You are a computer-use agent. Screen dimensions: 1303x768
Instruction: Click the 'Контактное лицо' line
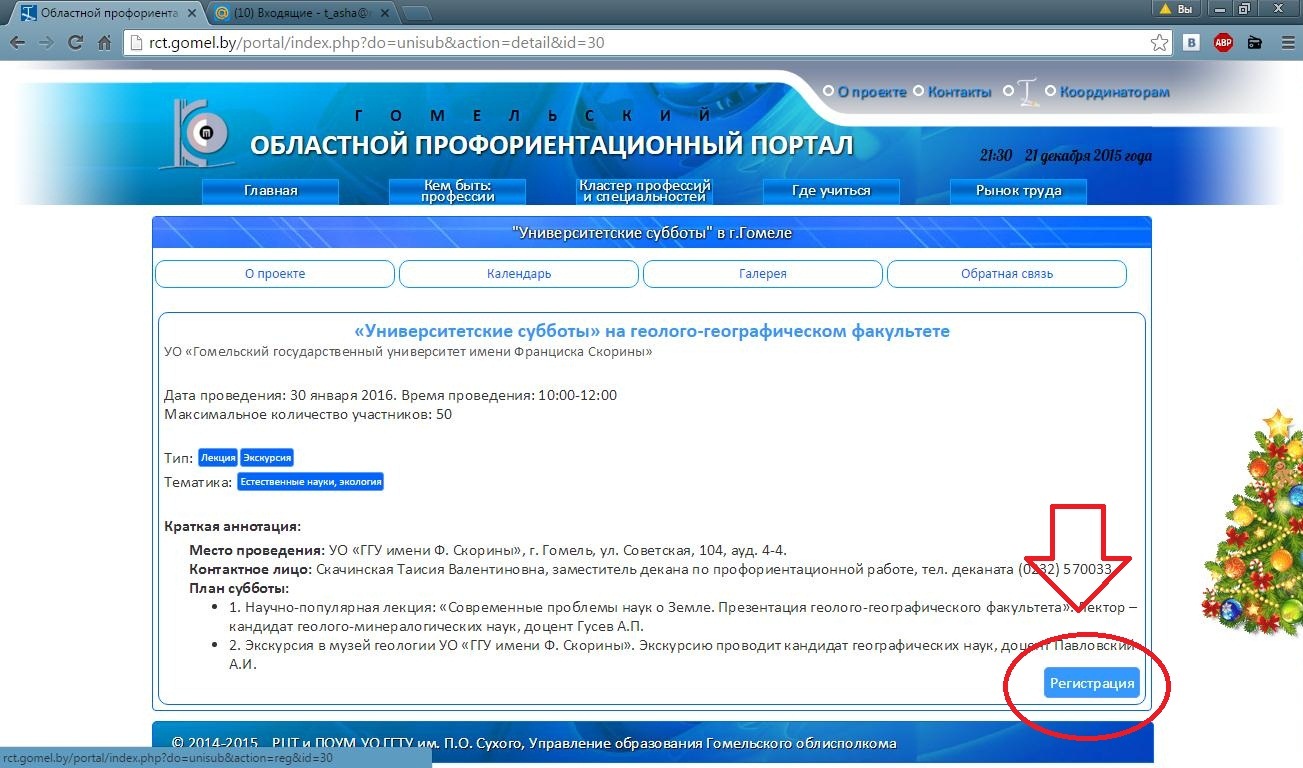651,569
